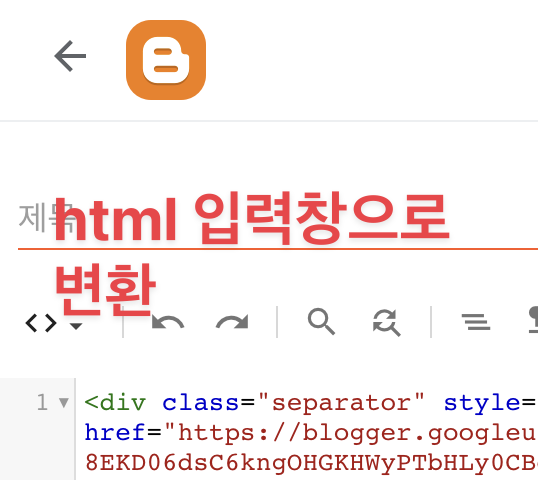Select line number 1 in gutter
Image resolution: width=538 pixels, height=480 pixels.
pos(42,402)
